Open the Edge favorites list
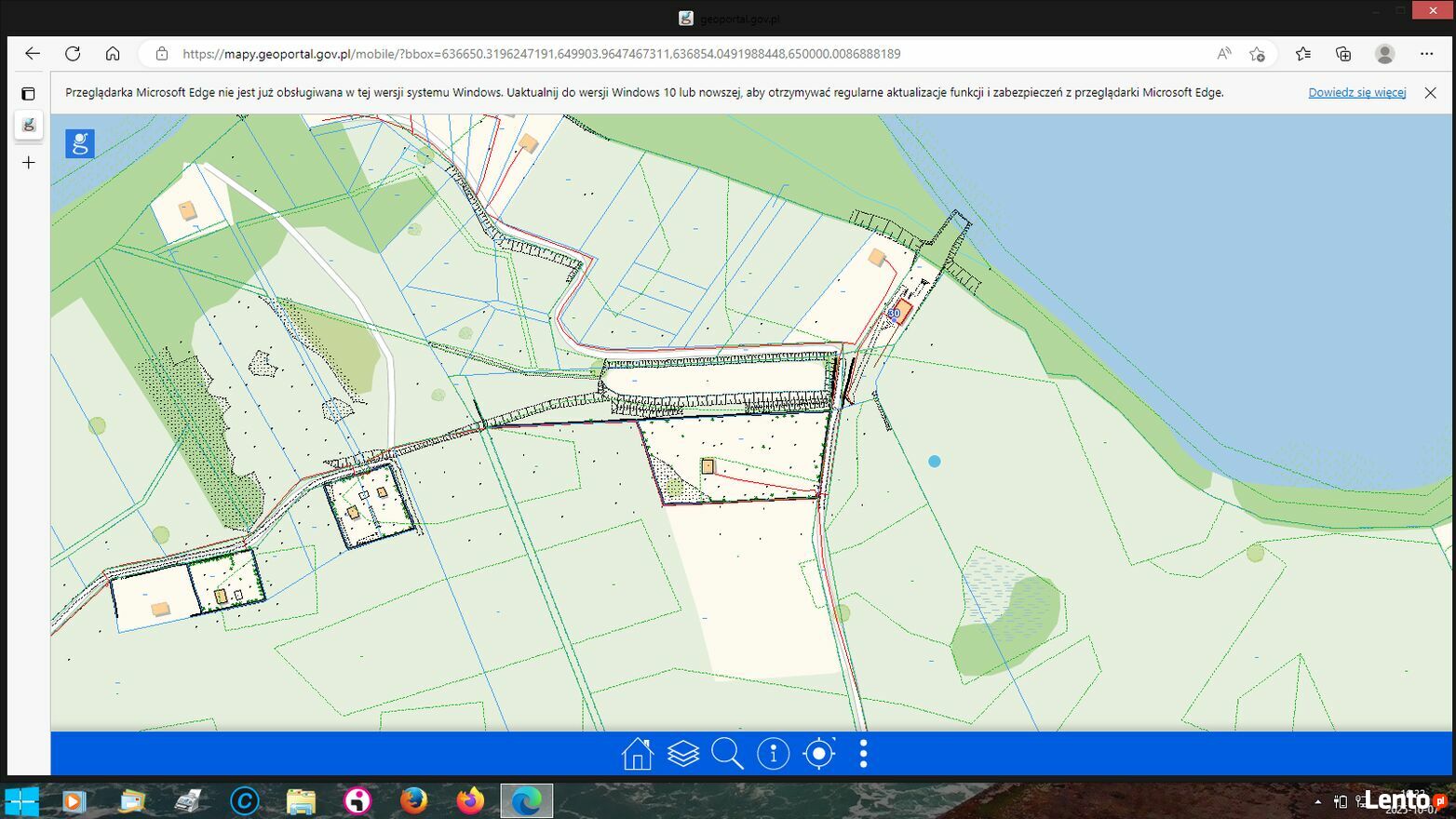The width and height of the screenshot is (1456, 819). click(1302, 54)
